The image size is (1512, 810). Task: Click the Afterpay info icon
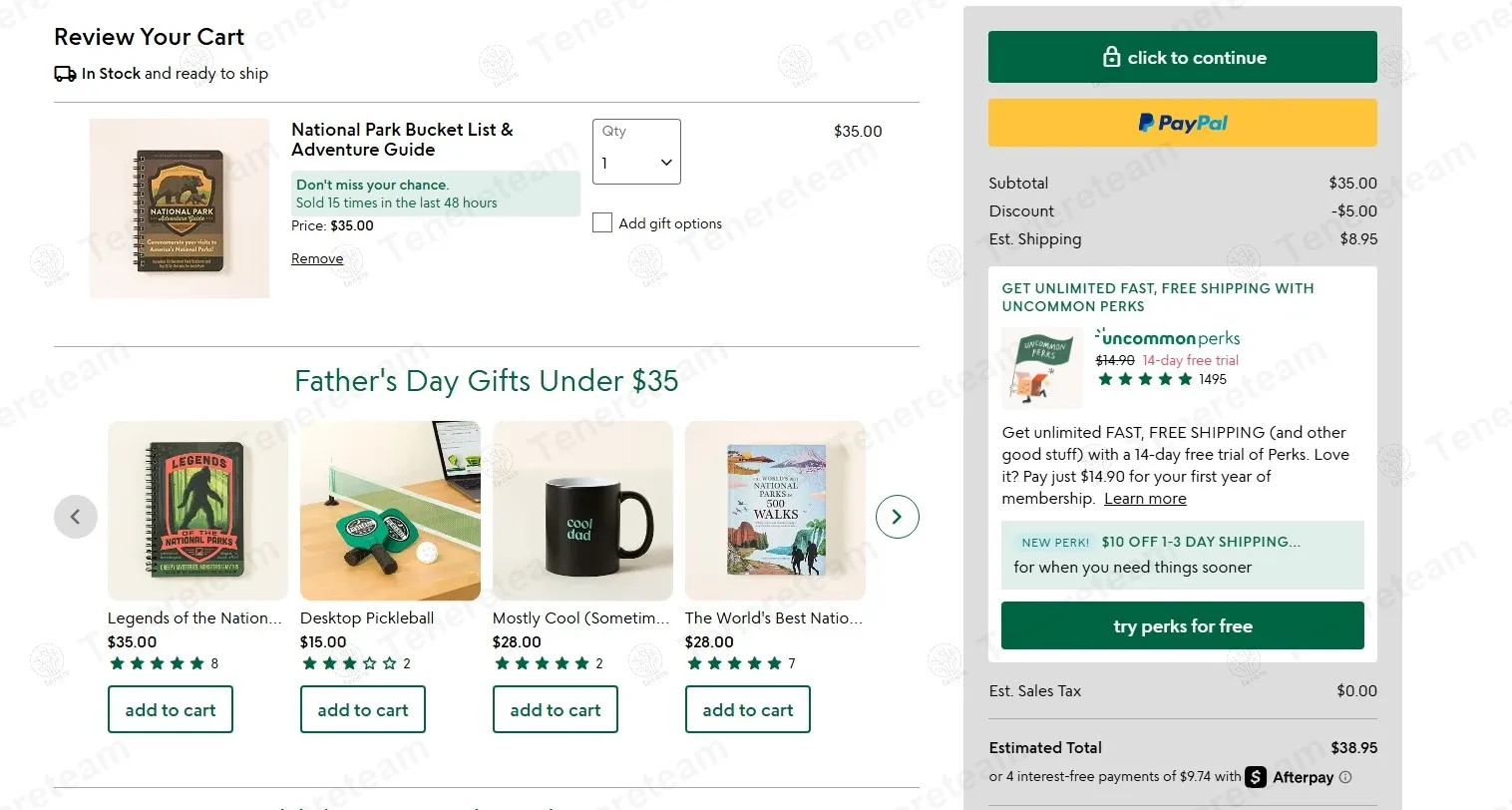click(x=1345, y=777)
